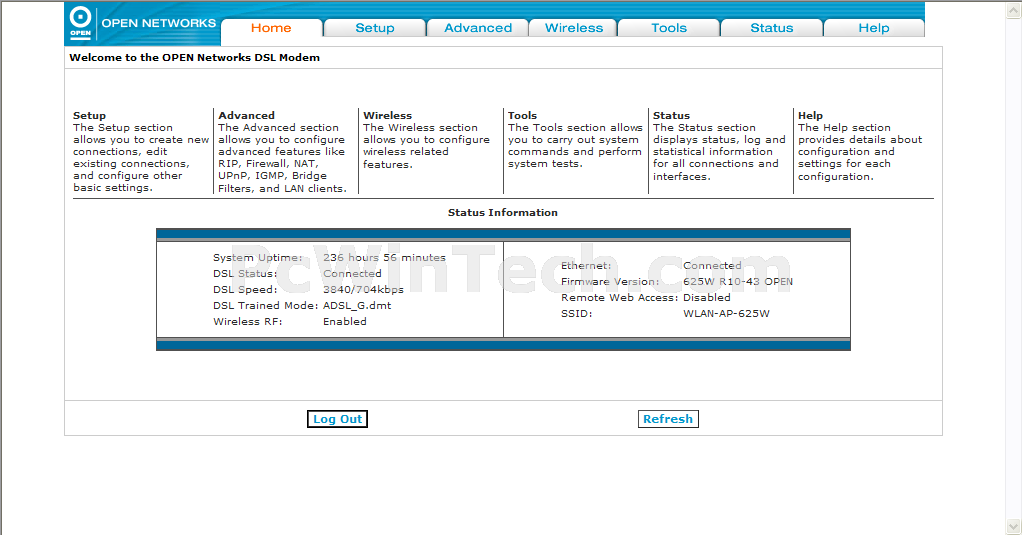Click the SSID value WLAN-AP-625W
Image resolution: width=1022 pixels, height=535 pixels.
coord(726,314)
